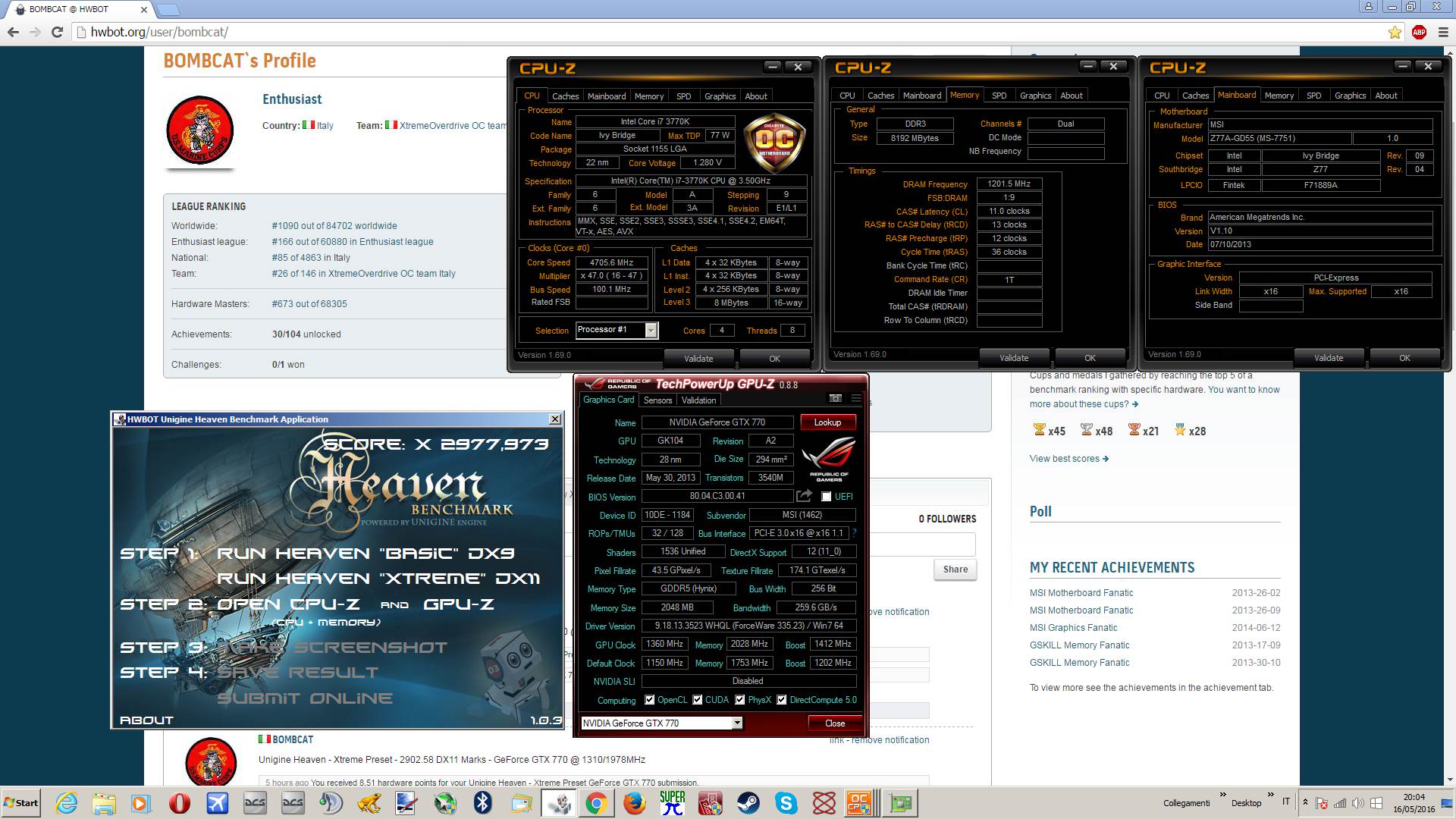
Task: Switch to Google Chrome in taskbar
Action: [x=596, y=802]
